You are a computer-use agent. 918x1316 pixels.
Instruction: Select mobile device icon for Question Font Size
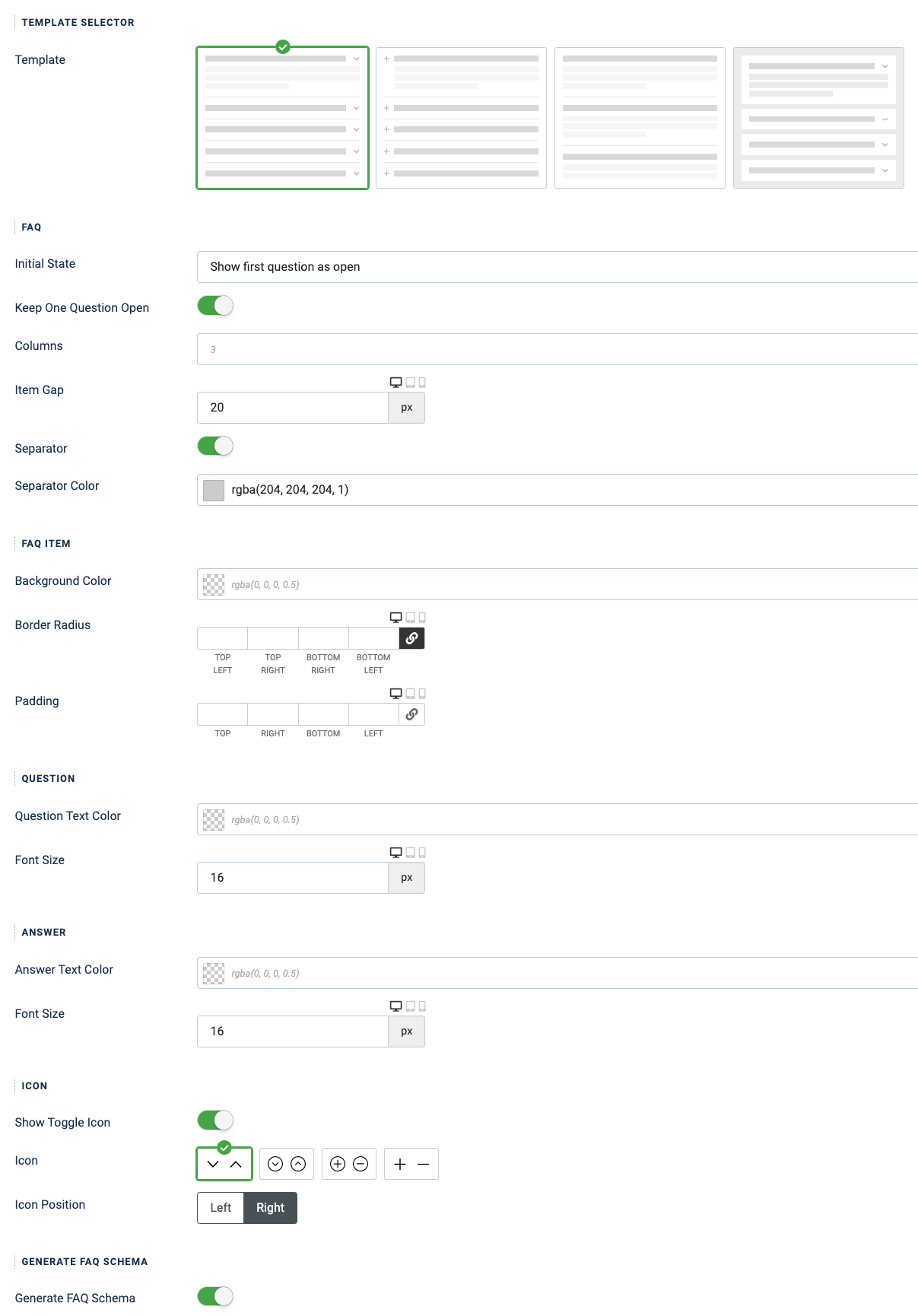(x=422, y=853)
